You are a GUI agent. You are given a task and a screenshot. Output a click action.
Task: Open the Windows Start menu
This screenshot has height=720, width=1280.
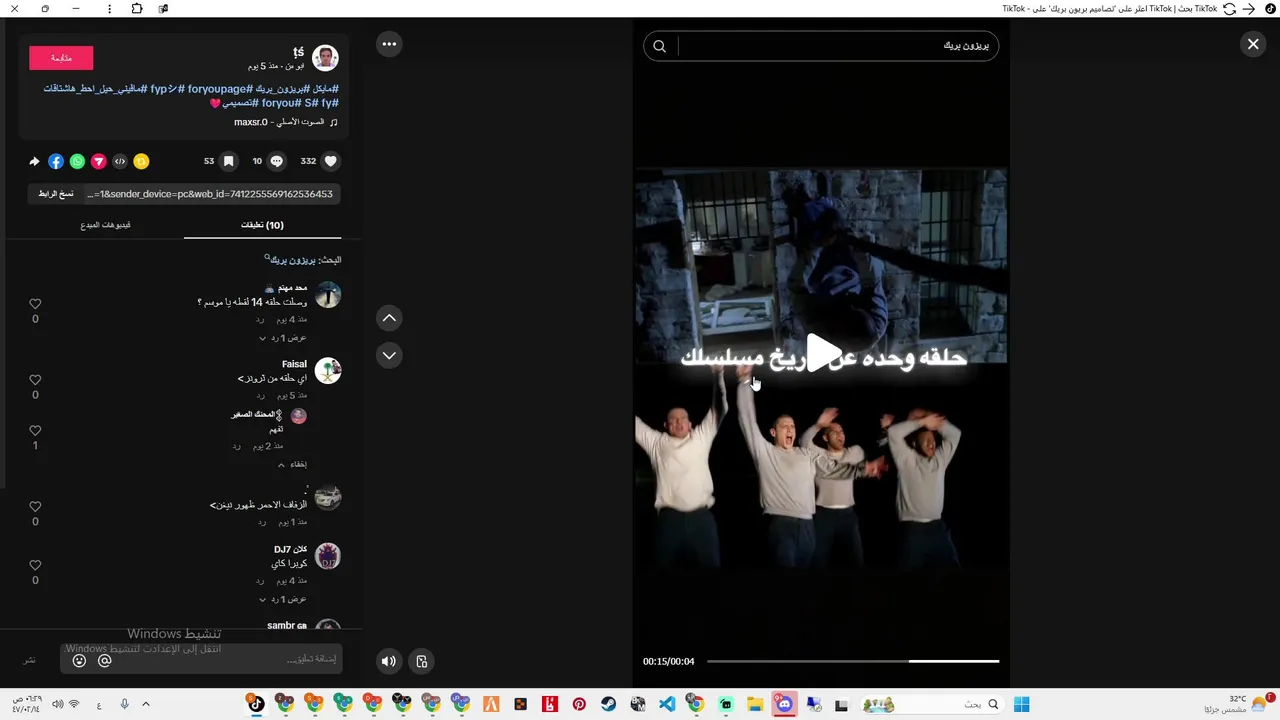1021,705
